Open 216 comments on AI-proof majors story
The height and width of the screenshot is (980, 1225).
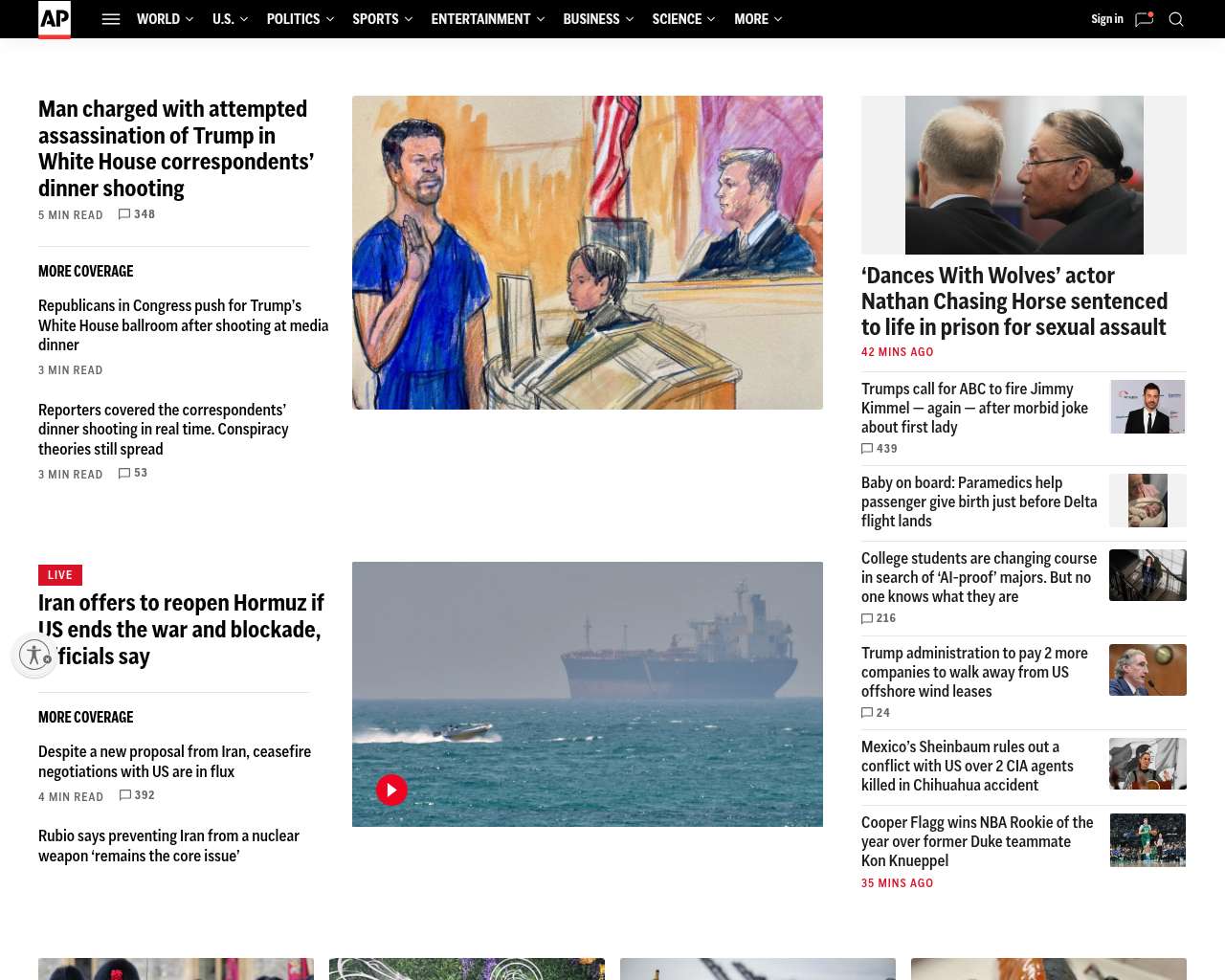click(879, 618)
